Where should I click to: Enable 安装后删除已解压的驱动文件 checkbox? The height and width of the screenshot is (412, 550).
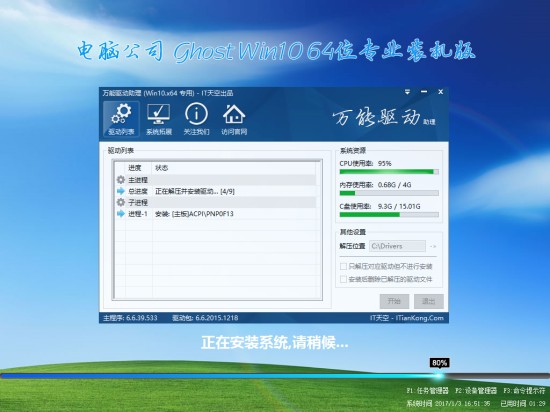343,279
